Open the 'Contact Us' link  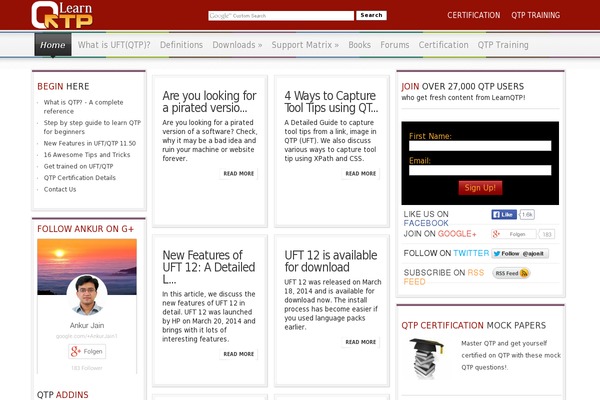60,189
